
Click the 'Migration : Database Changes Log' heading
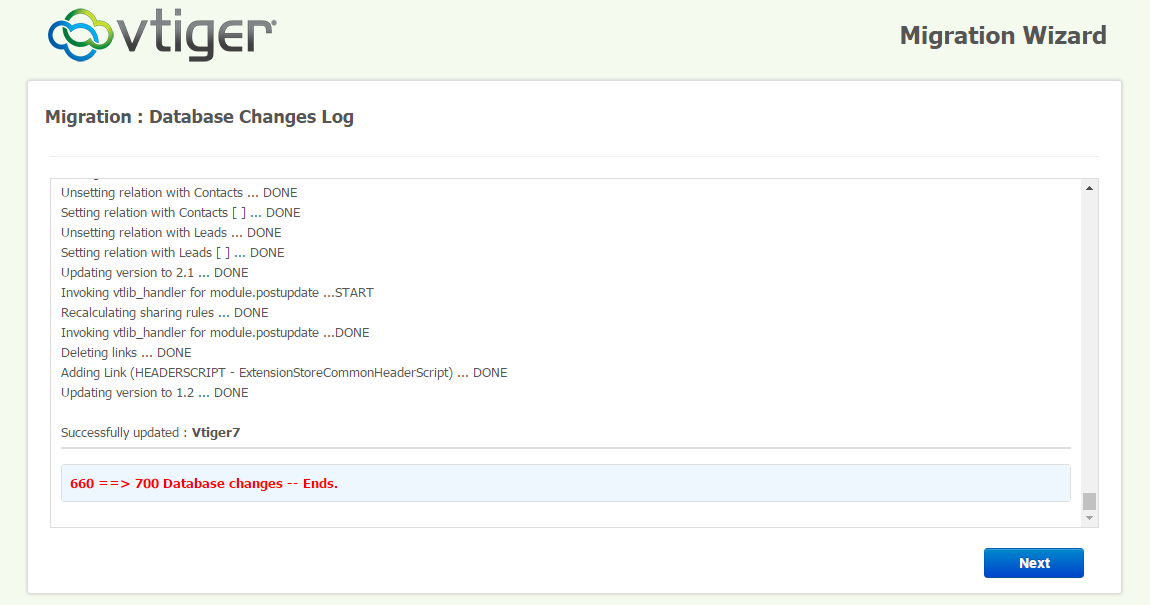point(199,117)
